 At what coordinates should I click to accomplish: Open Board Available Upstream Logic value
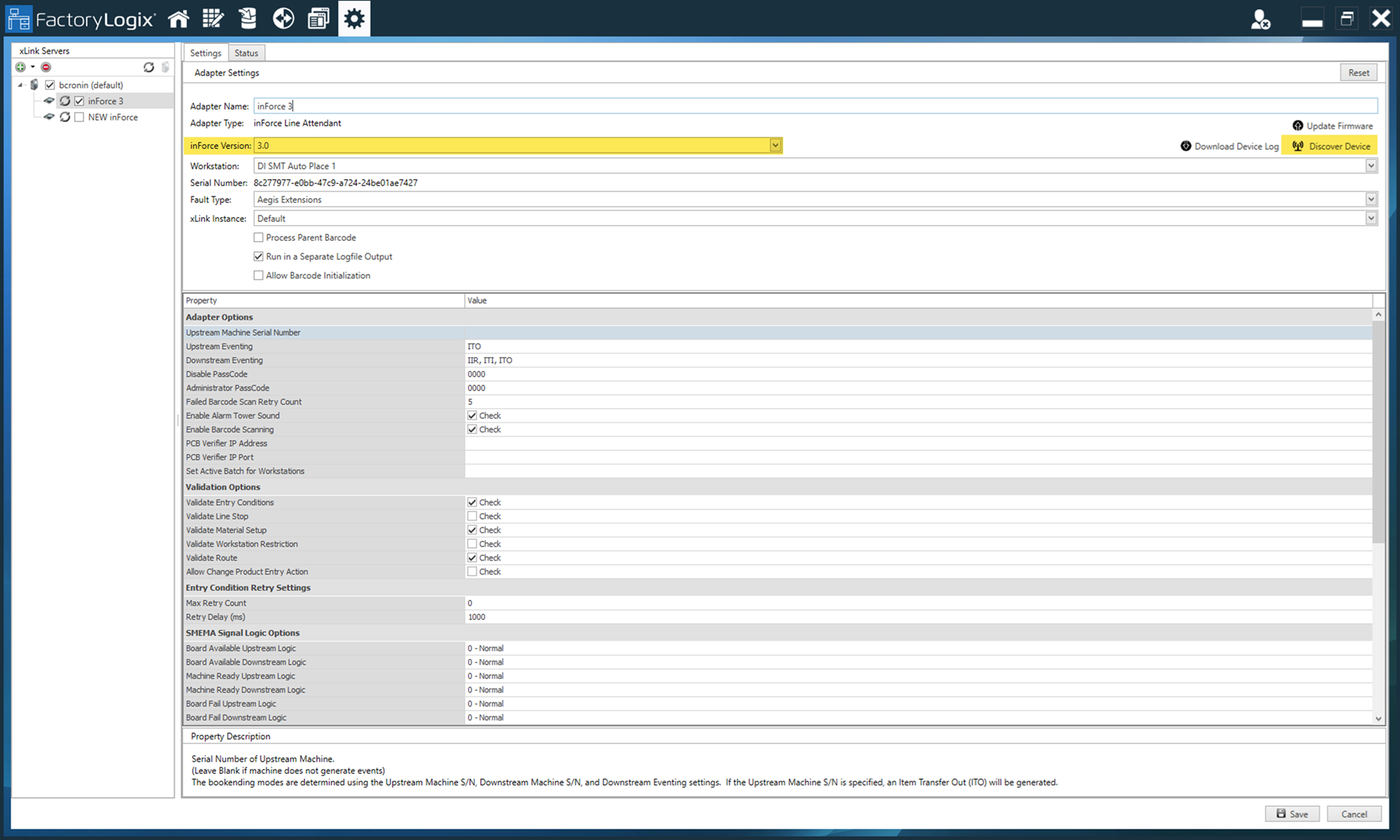(x=918, y=648)
